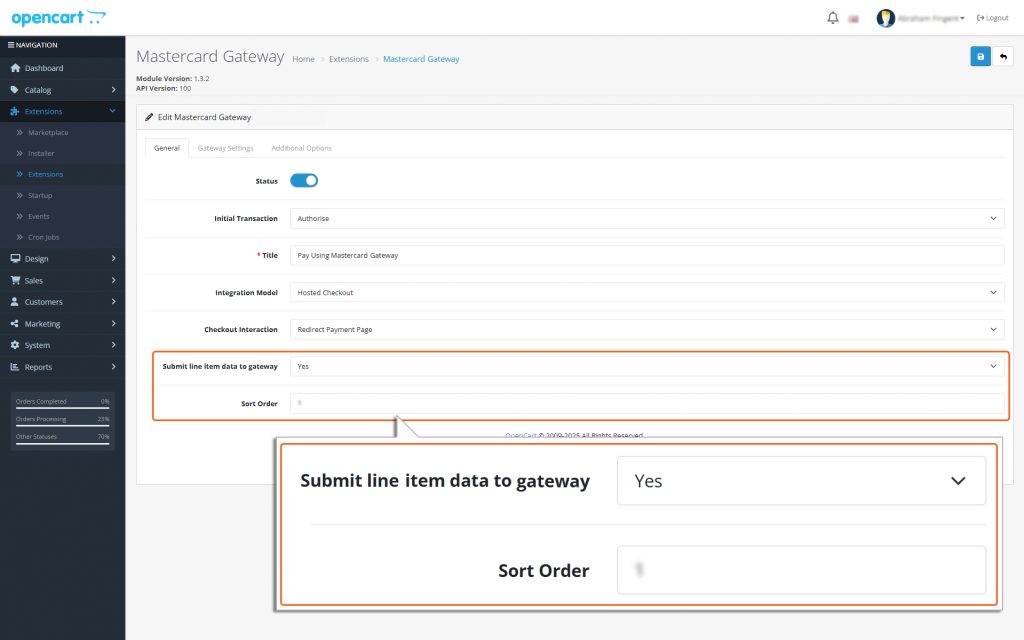Toggle the Status switch off

pos(304,180)
